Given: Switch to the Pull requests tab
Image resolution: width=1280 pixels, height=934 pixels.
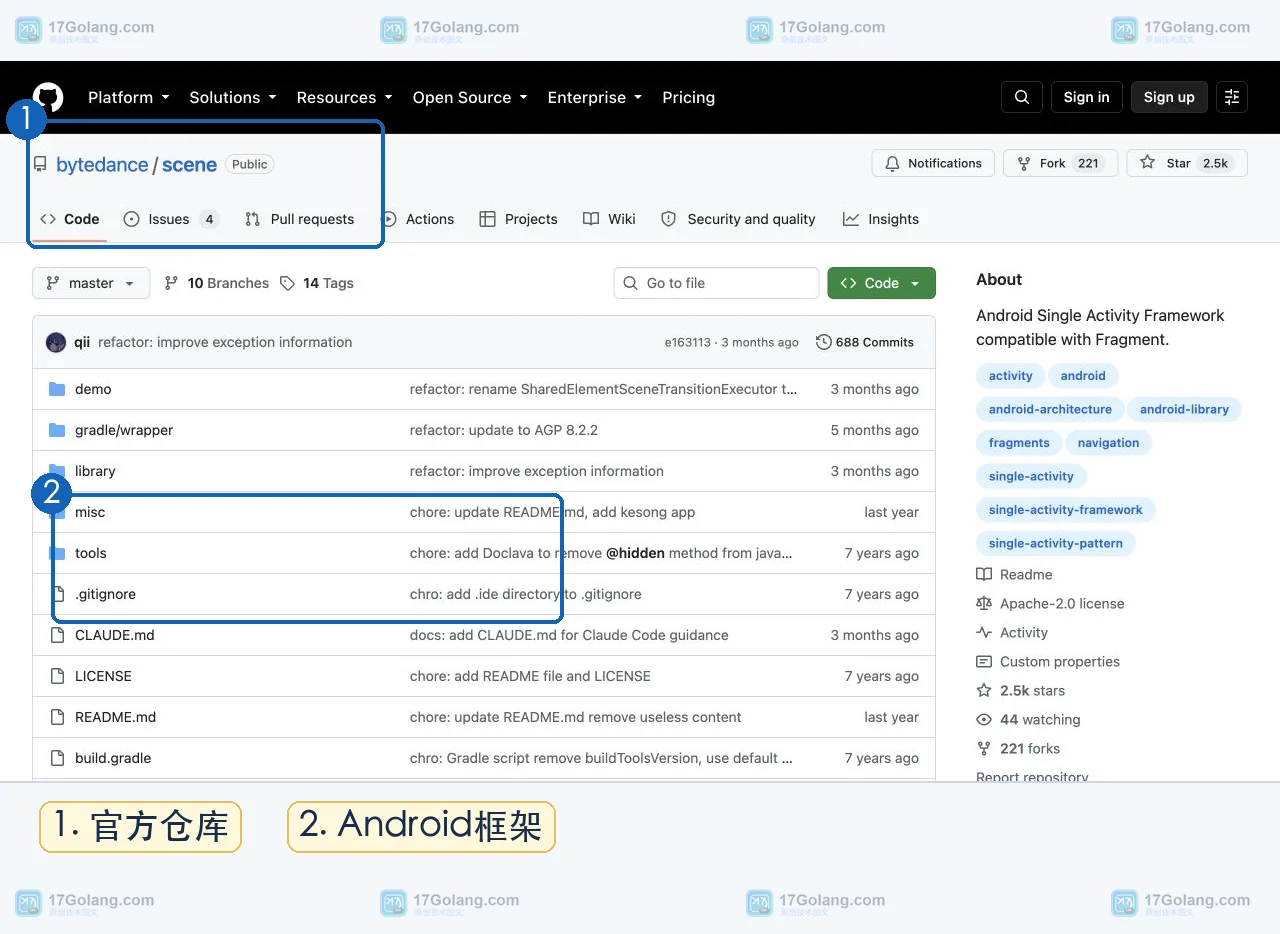Looking at the screenshot, I should pos(299,219).
